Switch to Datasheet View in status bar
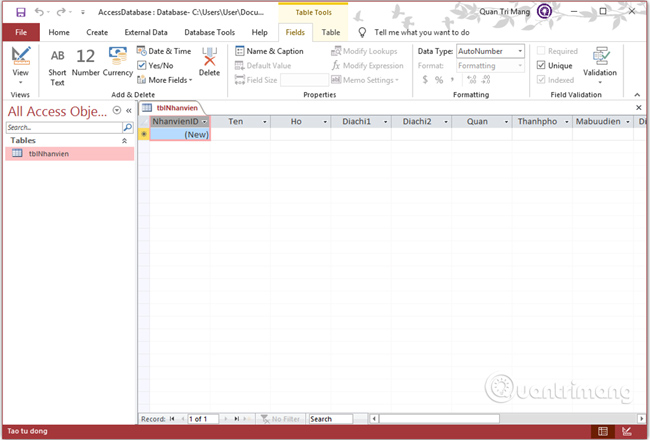The width and height of the screenshot is (650, 440). click(603, 431)
